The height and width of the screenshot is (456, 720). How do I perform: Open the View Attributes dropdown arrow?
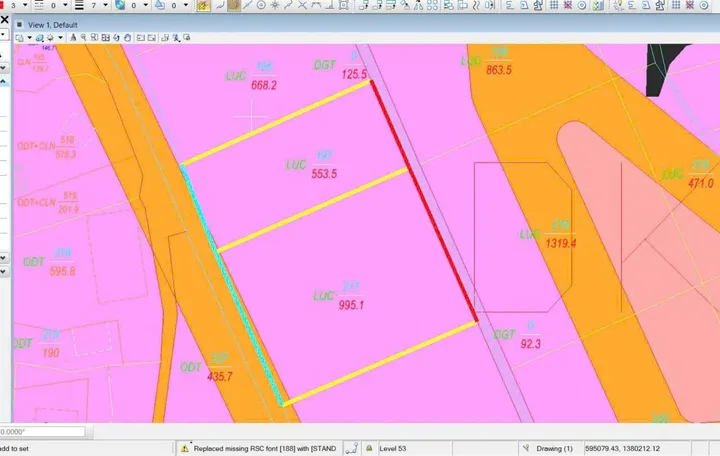pos(29,38)
